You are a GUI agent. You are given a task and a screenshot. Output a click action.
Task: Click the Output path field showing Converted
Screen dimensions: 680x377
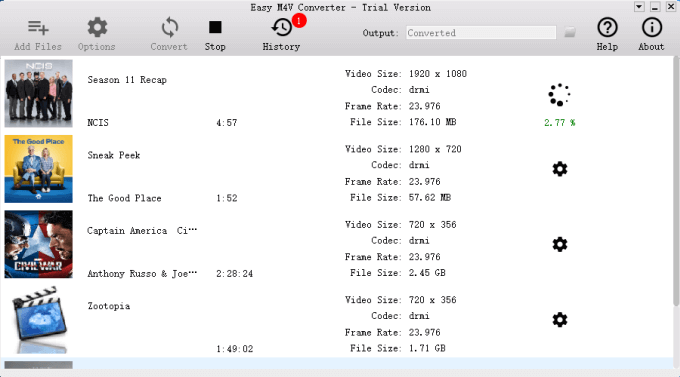pos(481,33)
